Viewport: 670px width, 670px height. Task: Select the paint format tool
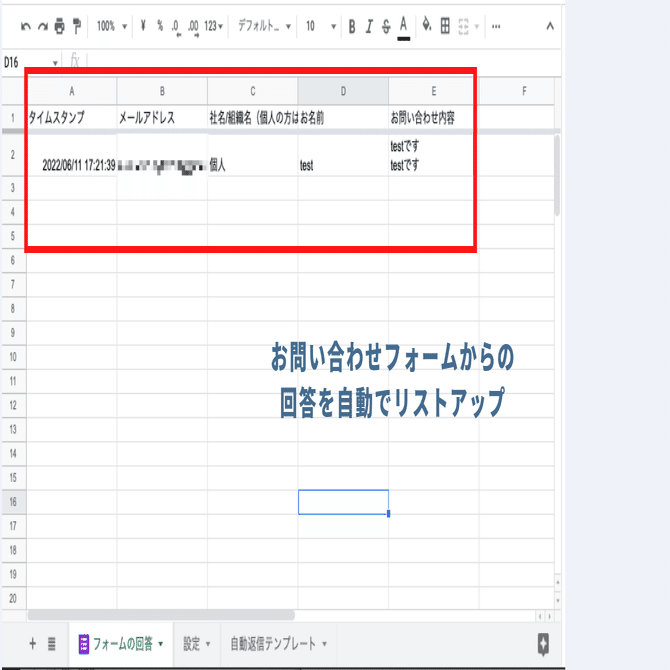(x=77, y=26)
